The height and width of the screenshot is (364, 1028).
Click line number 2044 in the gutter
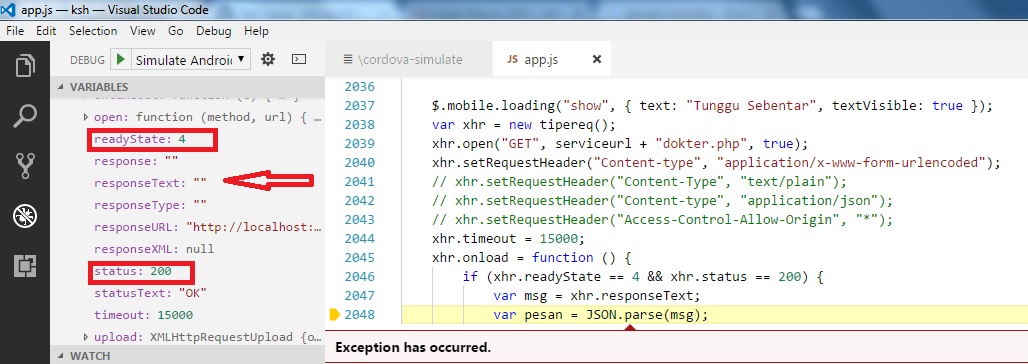click(x=359, y=239)
